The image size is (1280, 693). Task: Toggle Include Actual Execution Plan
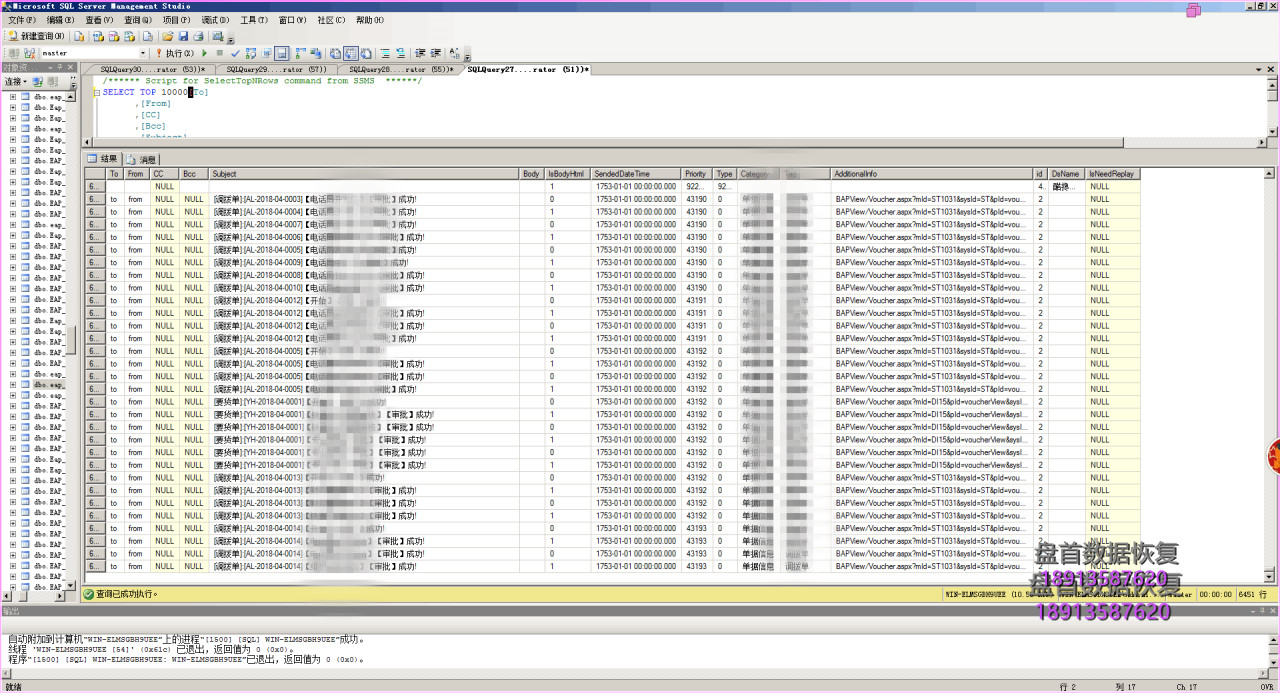click(x=301, y=53)
